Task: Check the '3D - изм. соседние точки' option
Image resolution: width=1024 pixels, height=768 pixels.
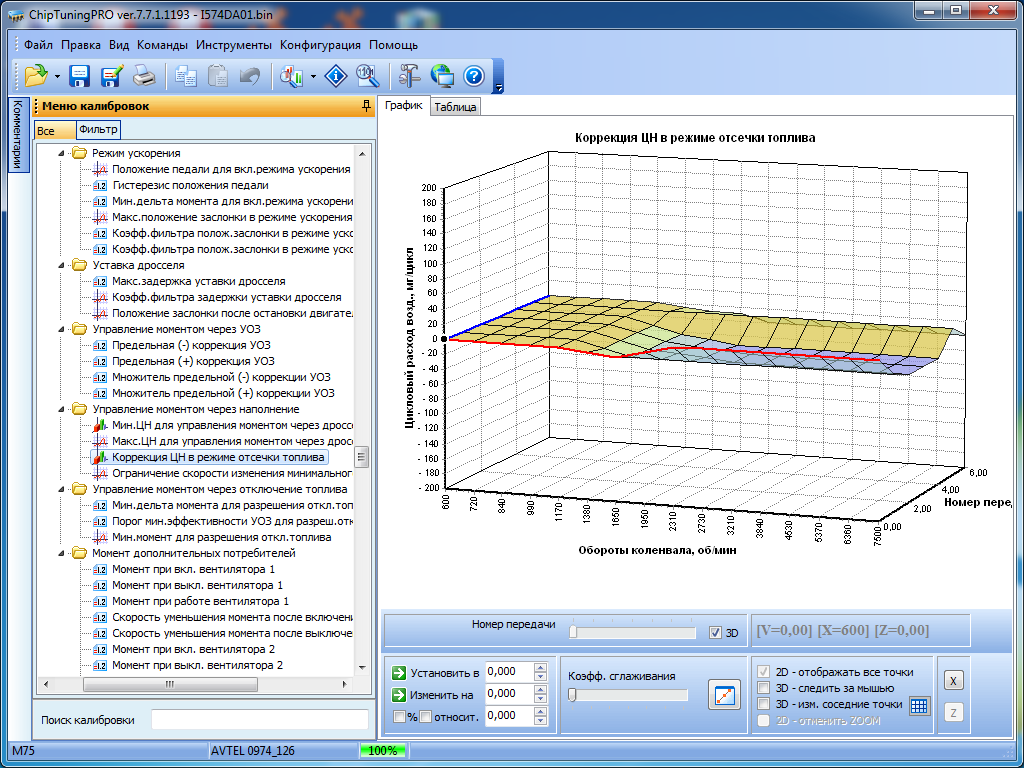Action: 765,704
